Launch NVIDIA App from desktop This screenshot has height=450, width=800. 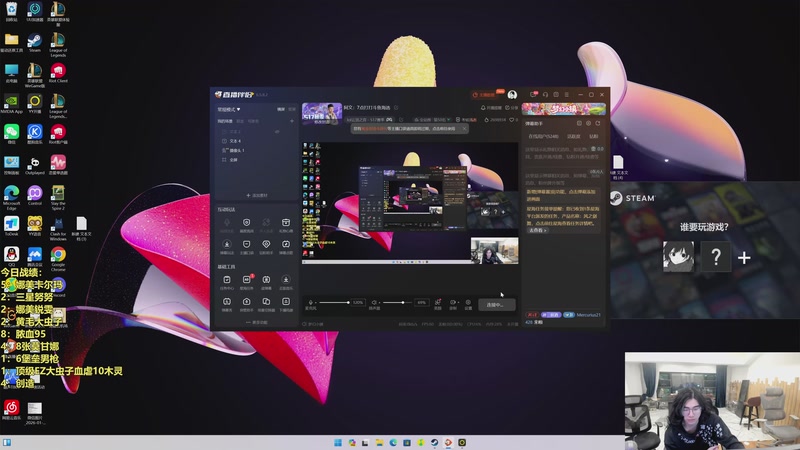[11, 103]
